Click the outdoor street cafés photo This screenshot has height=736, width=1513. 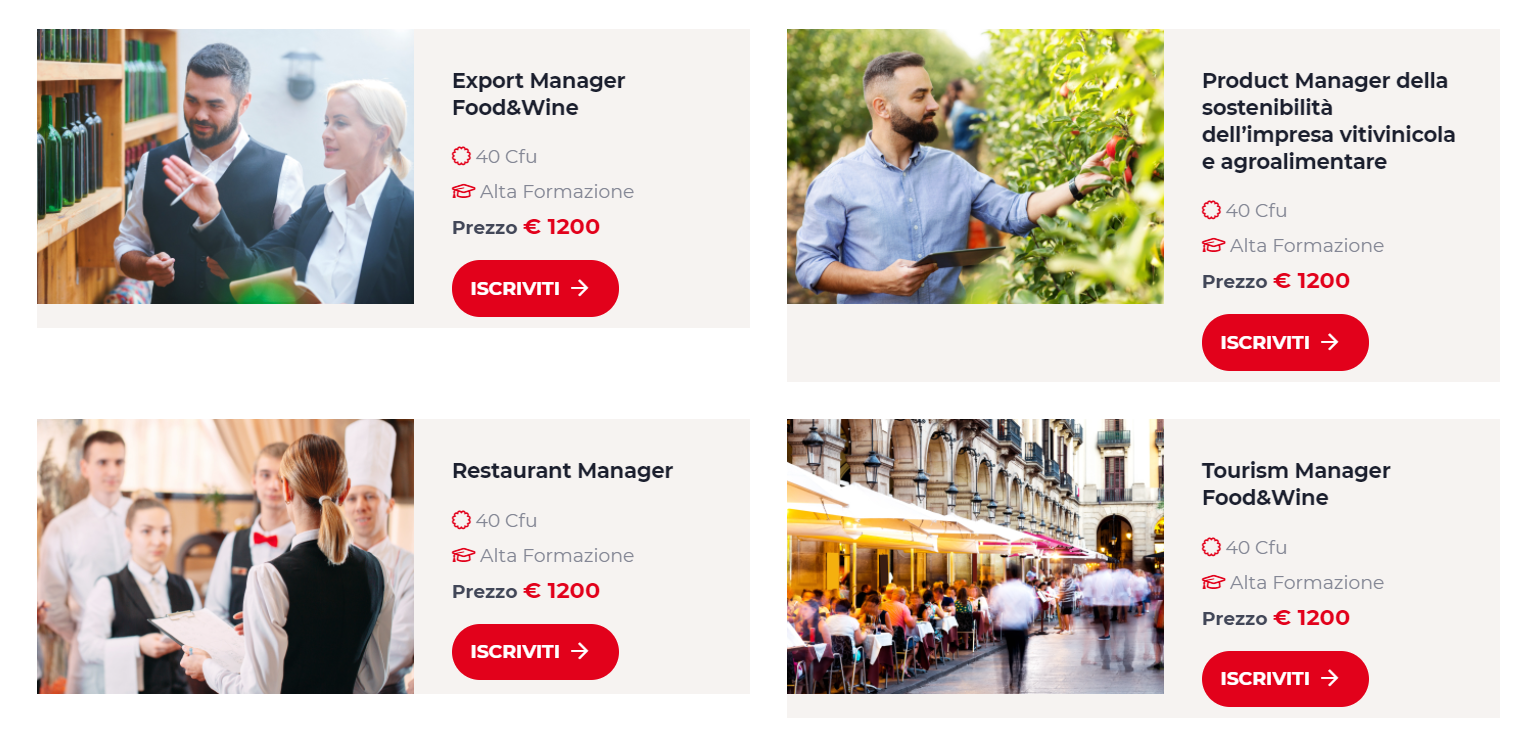[975, 556]
